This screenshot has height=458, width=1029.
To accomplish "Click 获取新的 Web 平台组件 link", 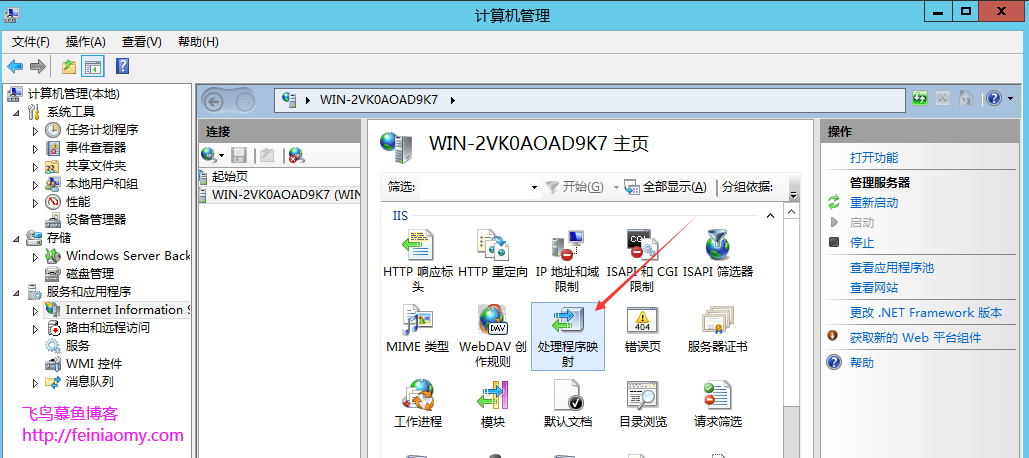I will tap(915, 337).
